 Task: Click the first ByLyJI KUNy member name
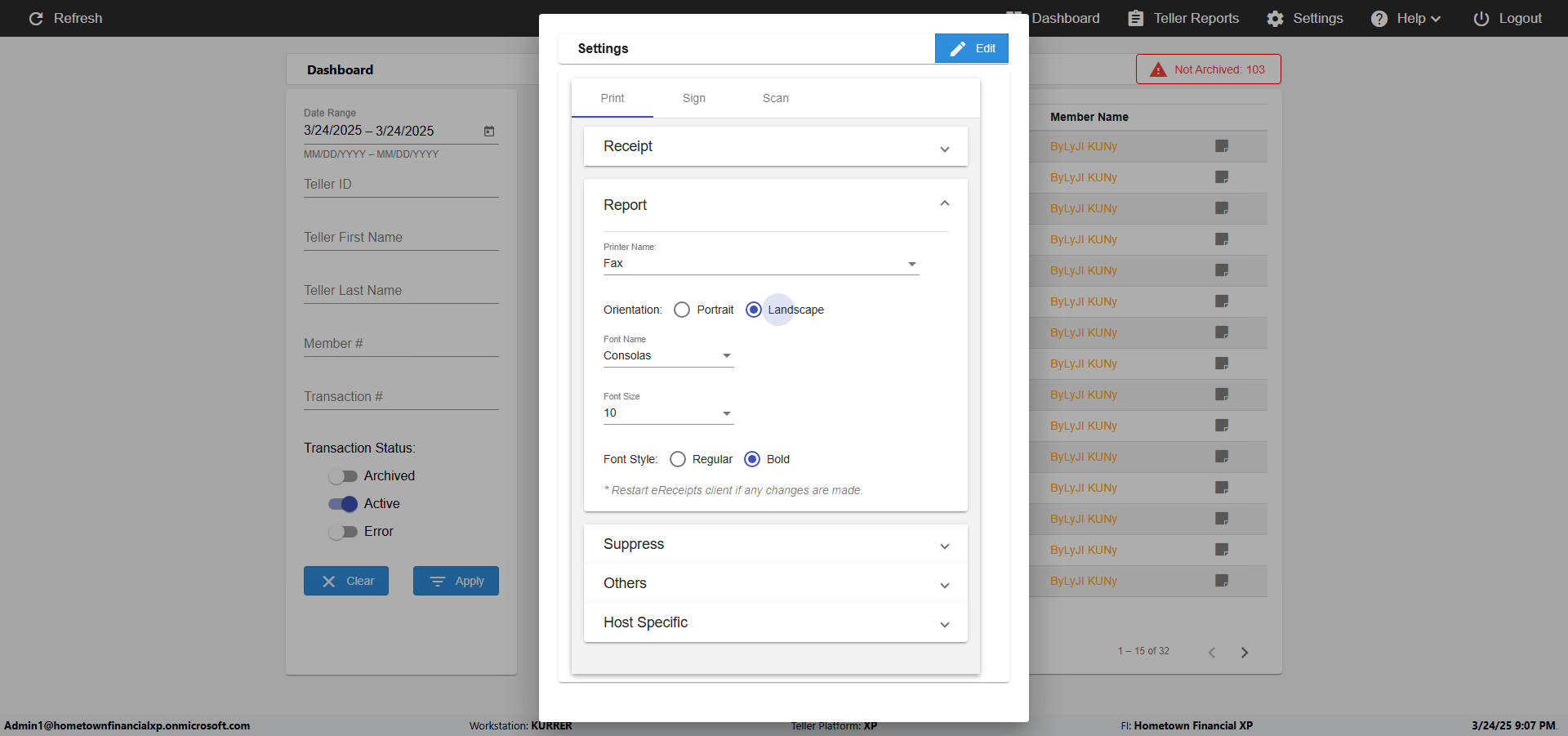click(1084, 146)
